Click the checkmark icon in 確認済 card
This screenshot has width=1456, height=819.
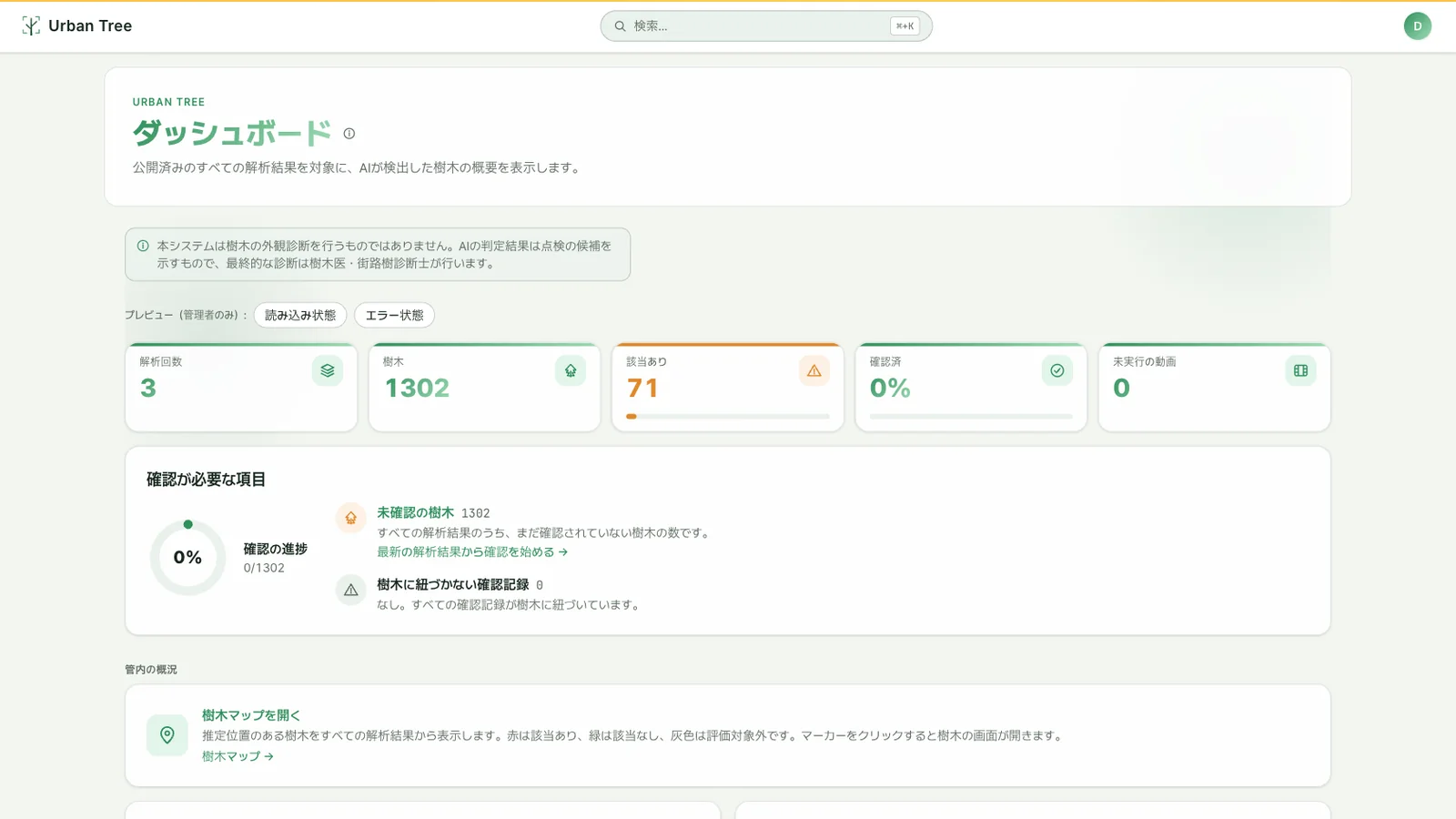point(1057,370)
